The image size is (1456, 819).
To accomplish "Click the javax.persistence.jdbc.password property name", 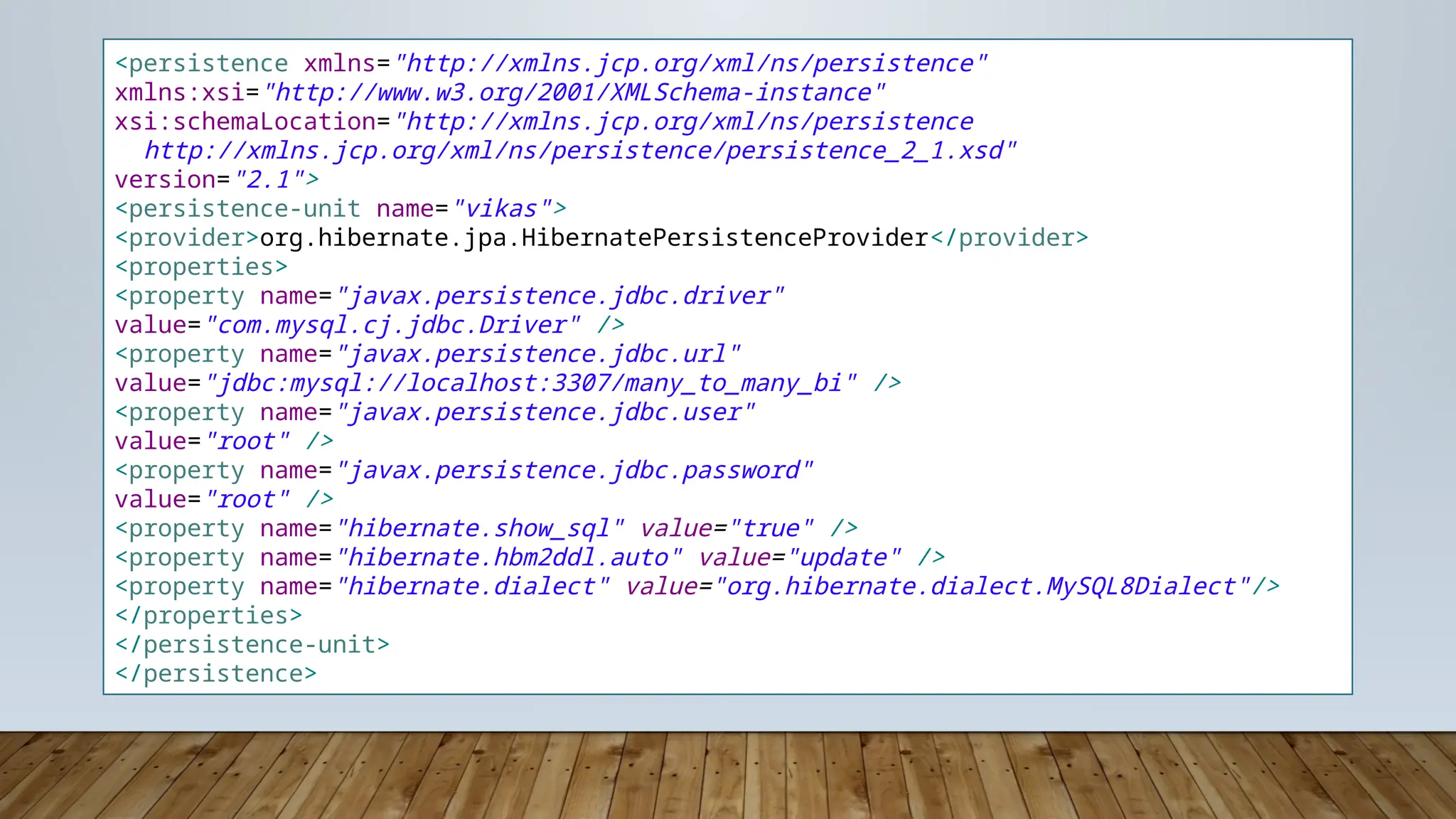I will [574, 471].
